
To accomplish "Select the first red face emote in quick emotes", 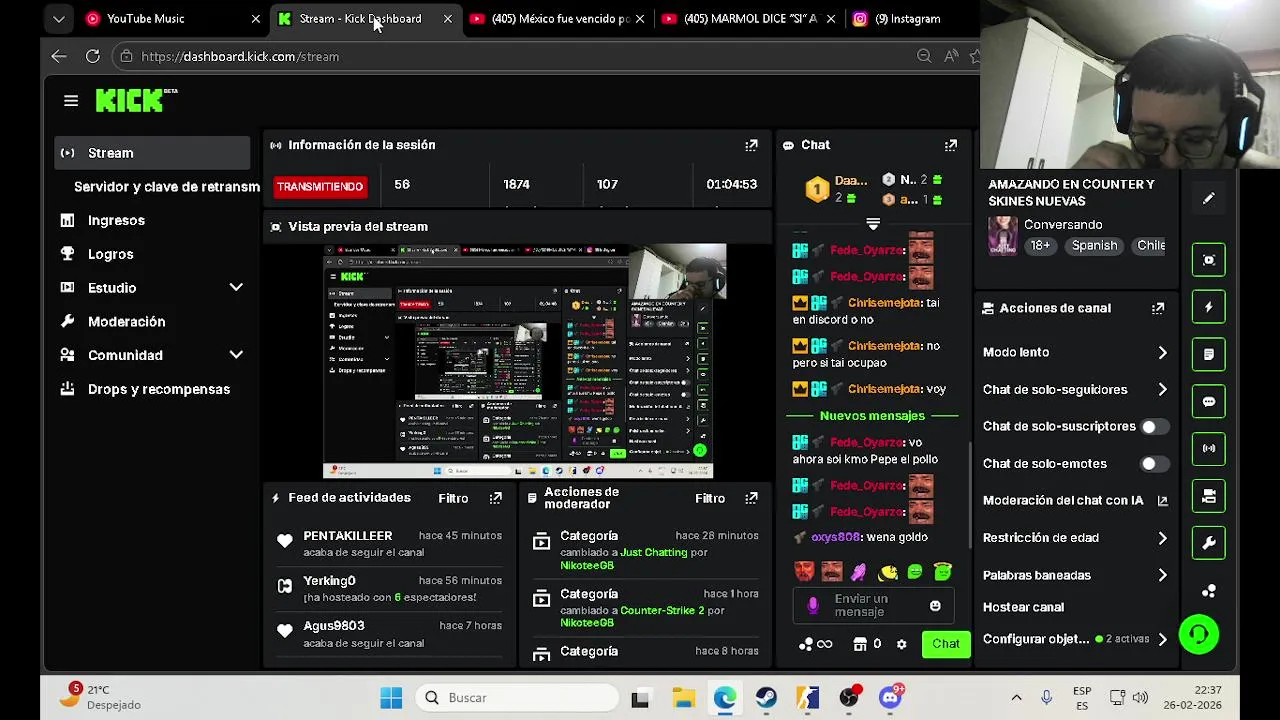I will click(x=804, y=572).
